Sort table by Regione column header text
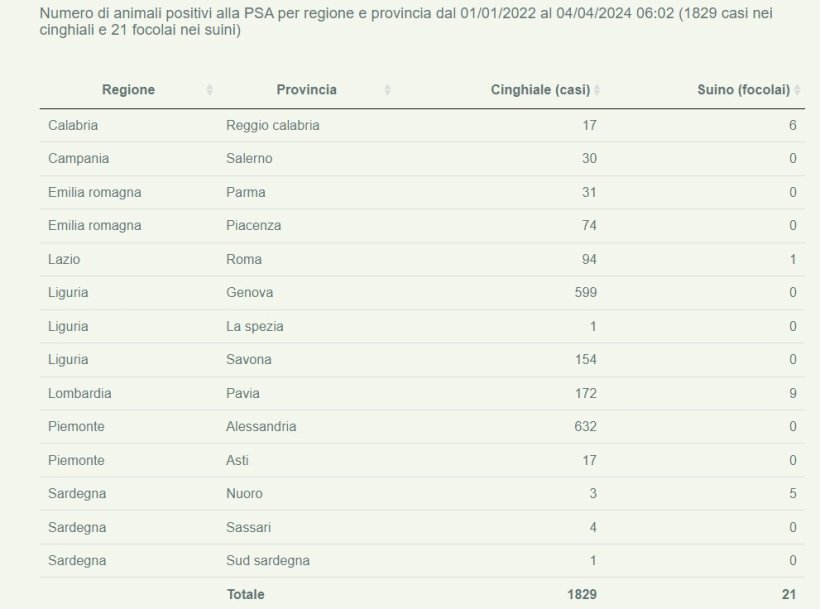This screenshot has height=609, width=820. click(128, 90)
